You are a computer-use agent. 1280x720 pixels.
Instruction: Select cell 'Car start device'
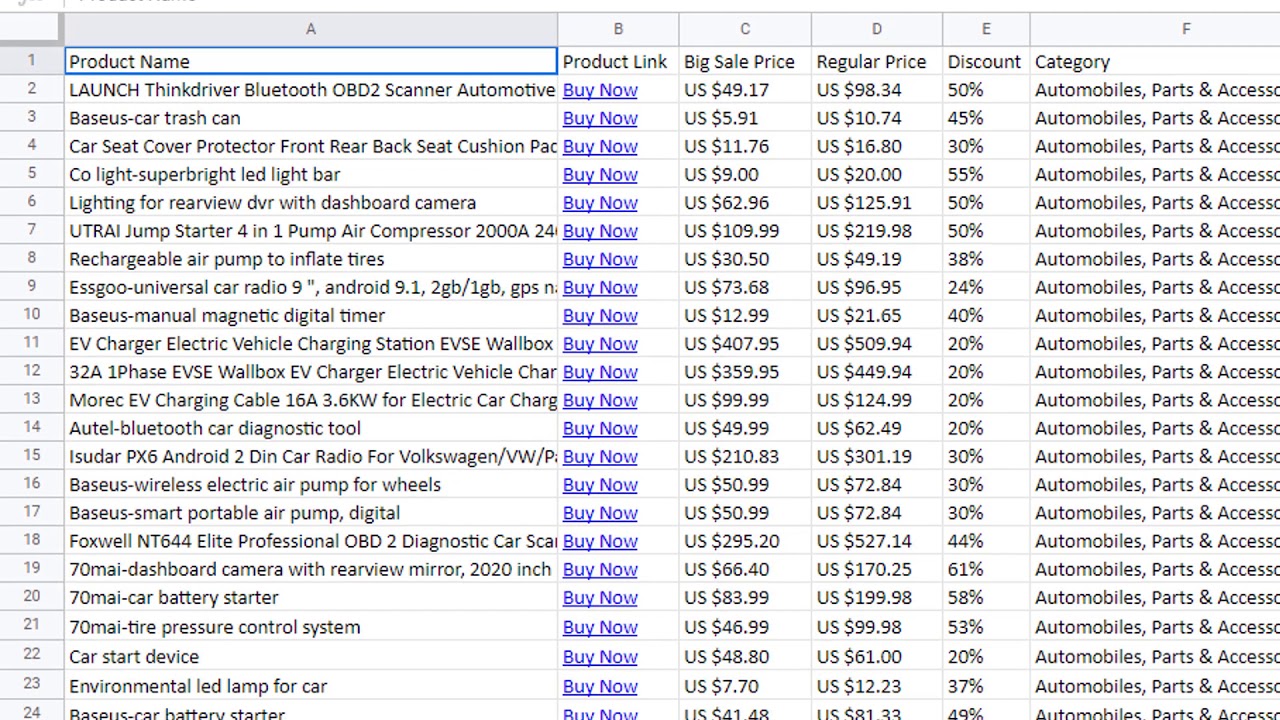coord(311,657)
